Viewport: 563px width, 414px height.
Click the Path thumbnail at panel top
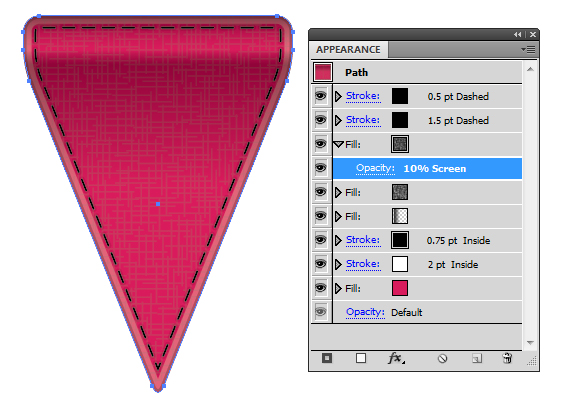click(322, 72)
